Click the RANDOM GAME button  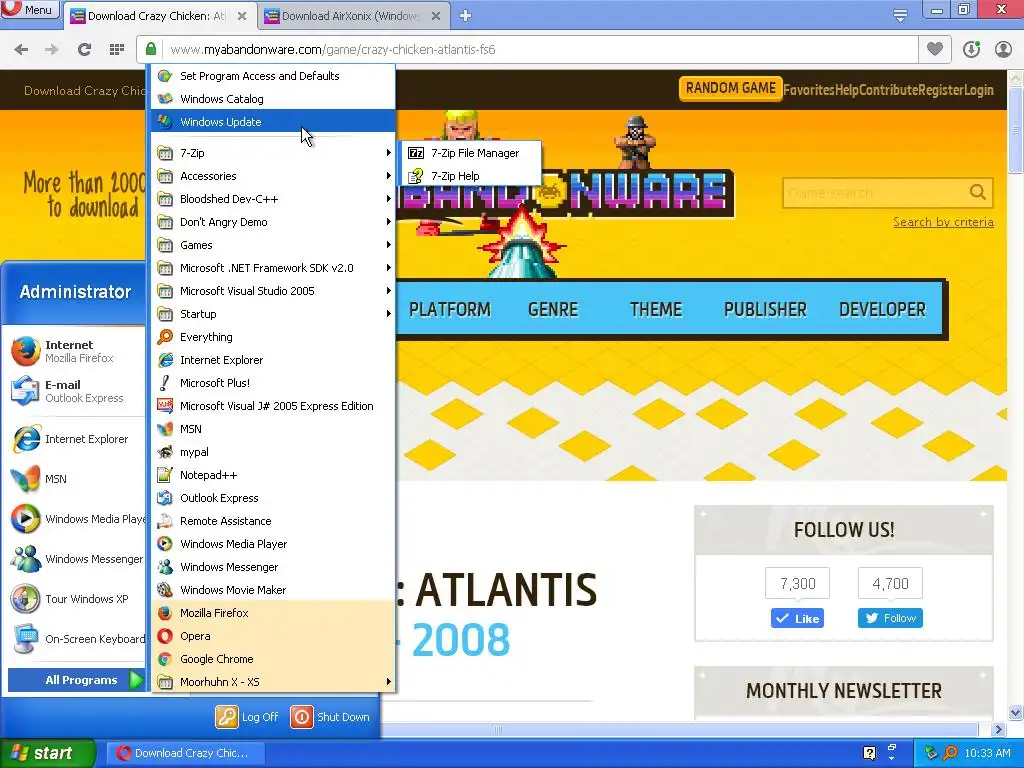[730, 88]
